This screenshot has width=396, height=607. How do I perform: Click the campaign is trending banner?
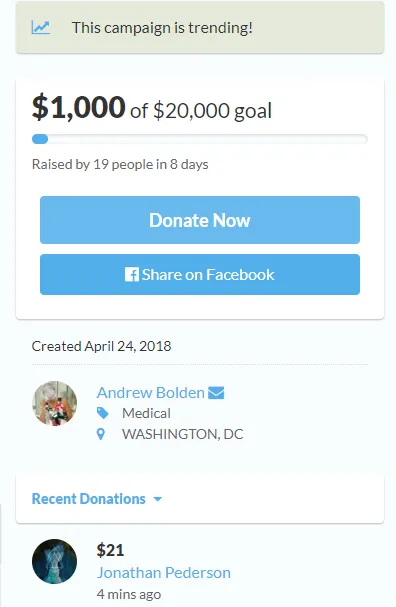tap(200, 27)
